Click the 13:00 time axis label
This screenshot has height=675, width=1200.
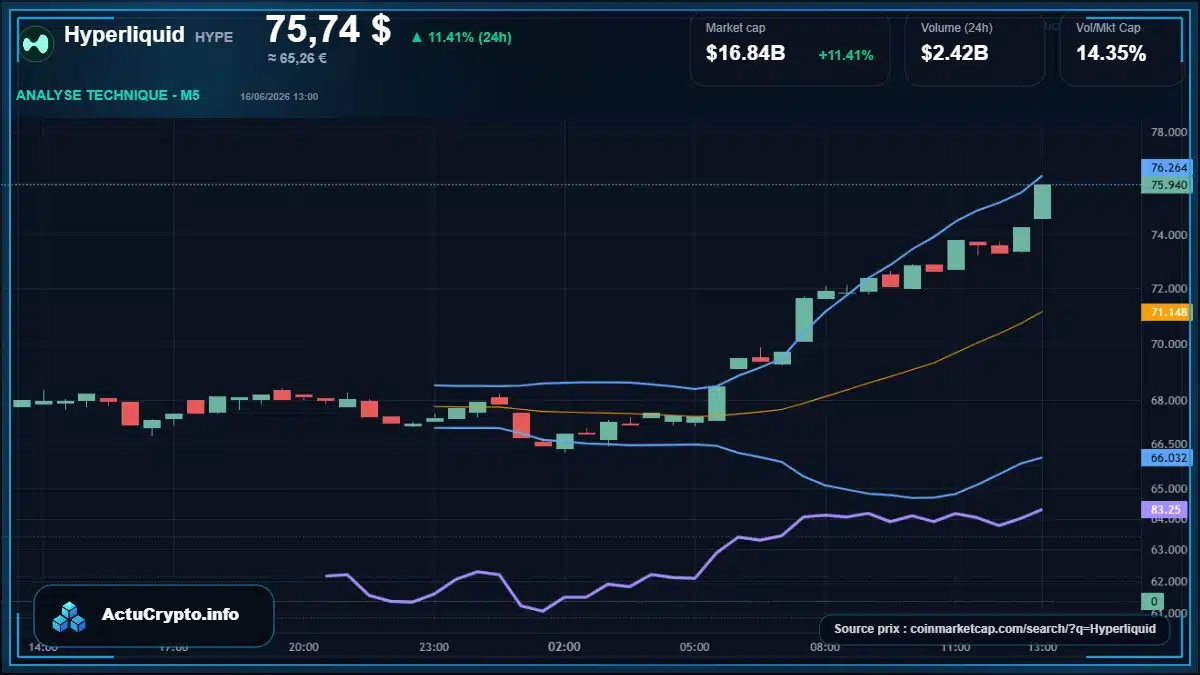(1042, 647)
